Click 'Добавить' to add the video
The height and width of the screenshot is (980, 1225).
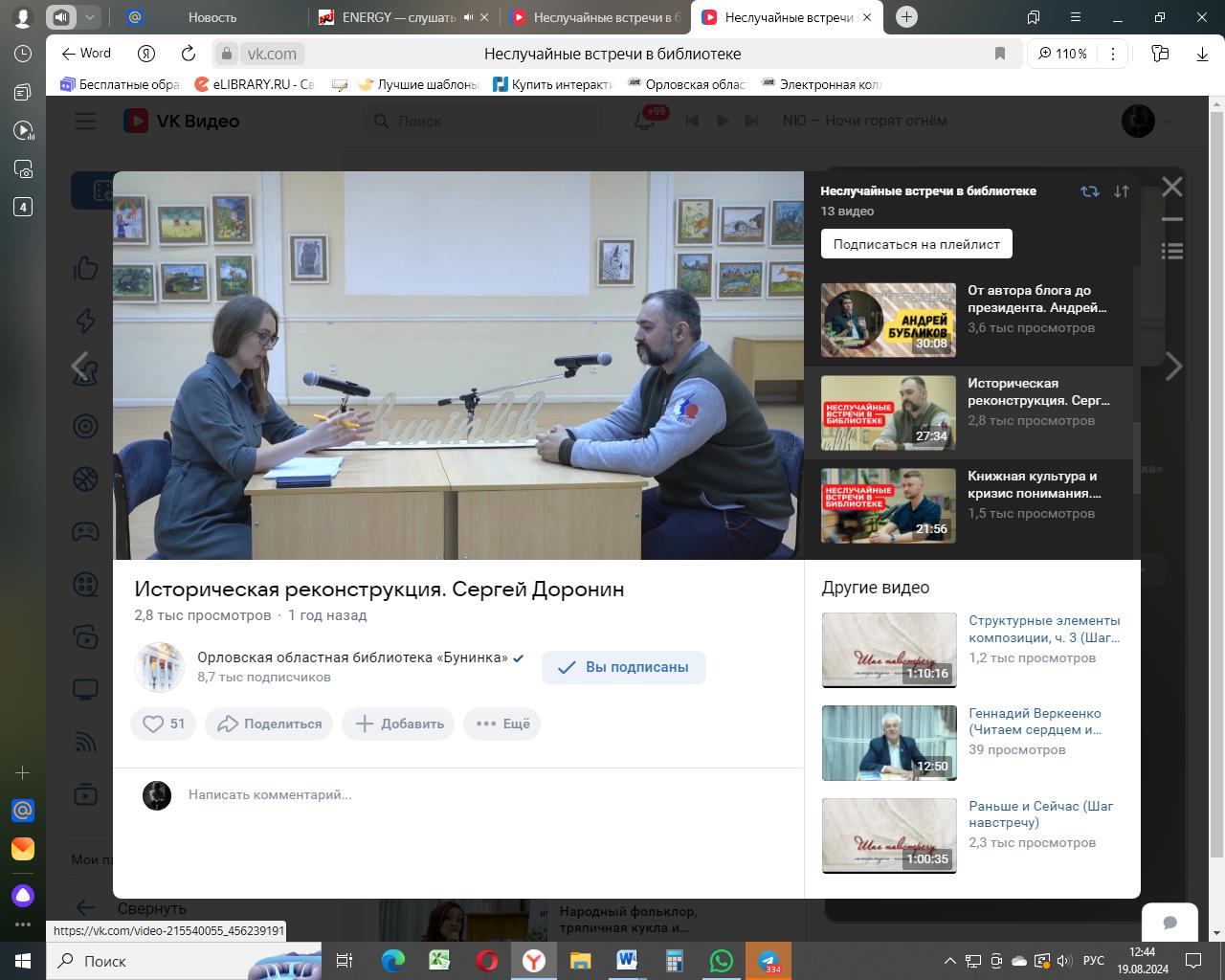pos(399,724)
